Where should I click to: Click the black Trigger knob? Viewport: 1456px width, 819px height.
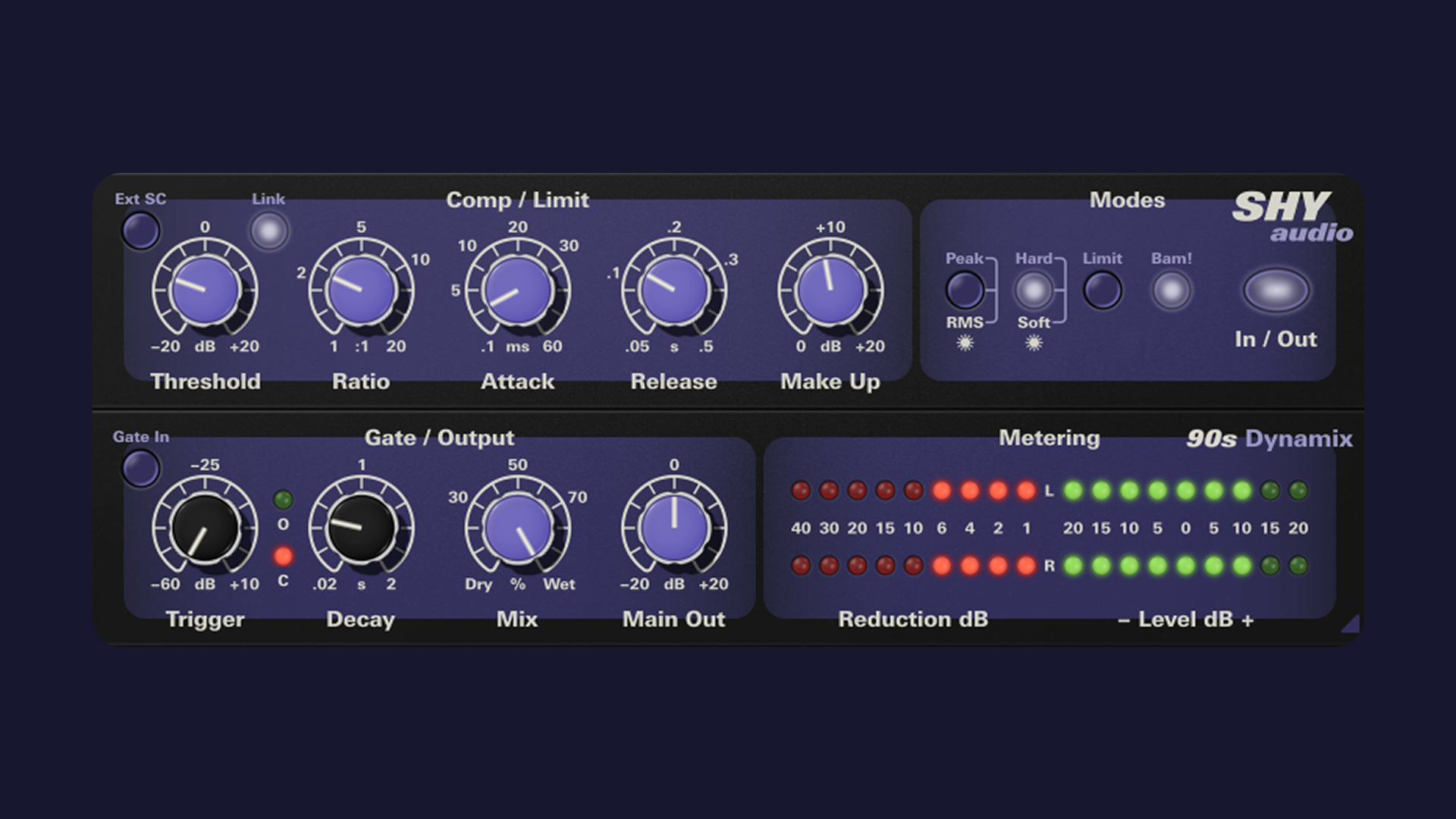[205, 528]
